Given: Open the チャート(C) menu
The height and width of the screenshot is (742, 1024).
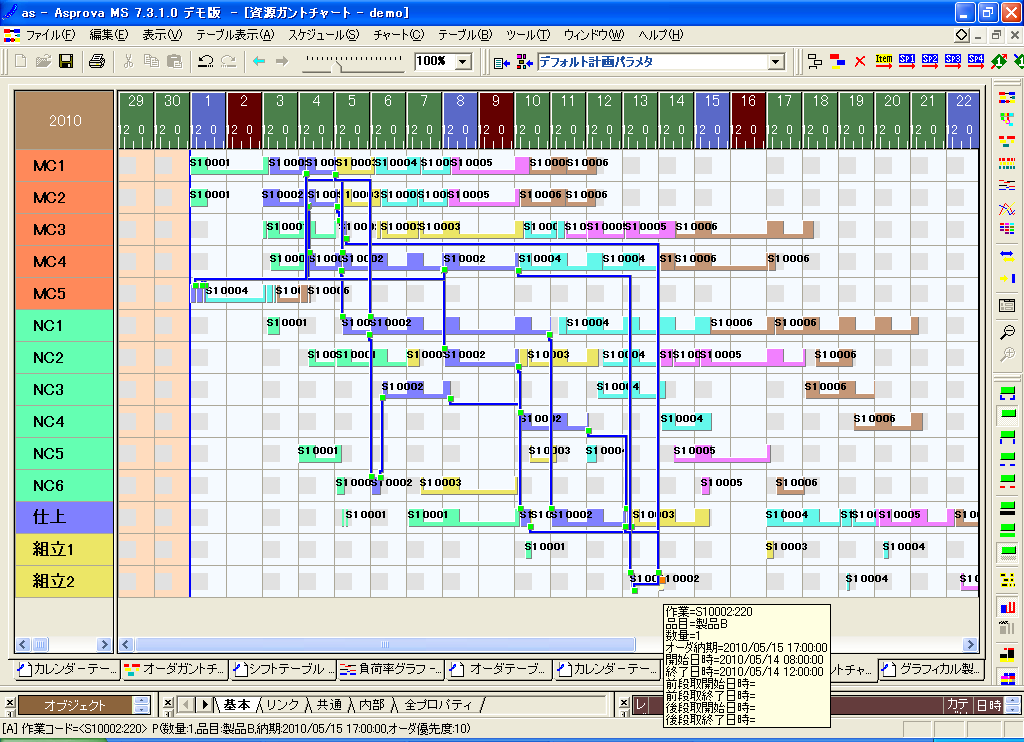Looking at the screenshot, I should tap(398, 35).
